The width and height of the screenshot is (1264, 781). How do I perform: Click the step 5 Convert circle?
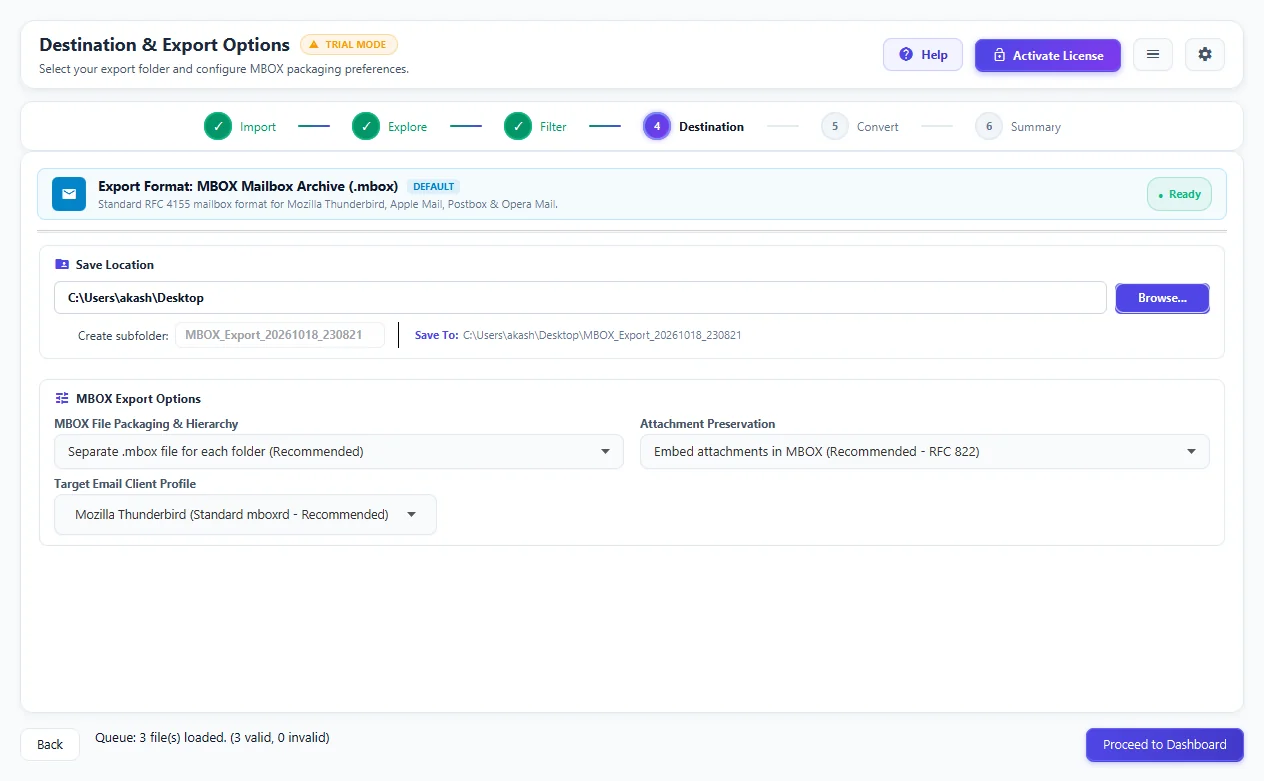point(835,127)
